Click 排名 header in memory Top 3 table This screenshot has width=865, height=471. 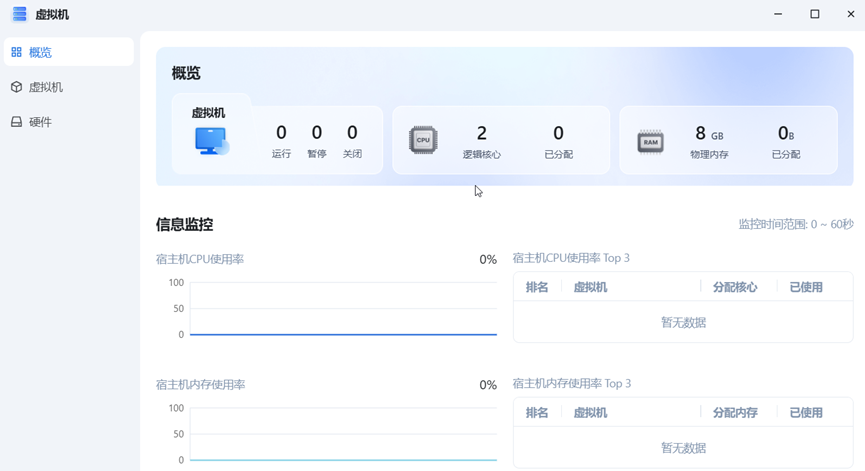tap(537, 413)
